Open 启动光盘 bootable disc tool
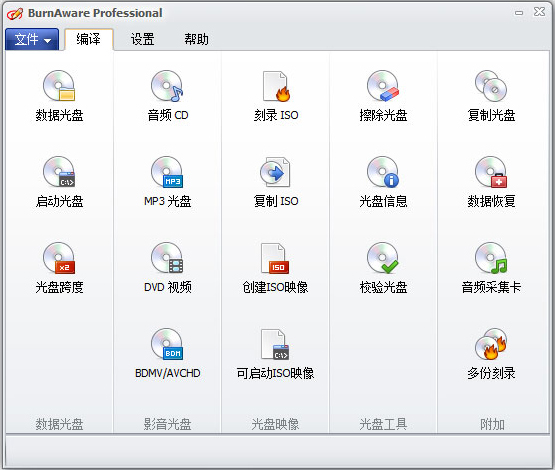 tap(59, 182)
